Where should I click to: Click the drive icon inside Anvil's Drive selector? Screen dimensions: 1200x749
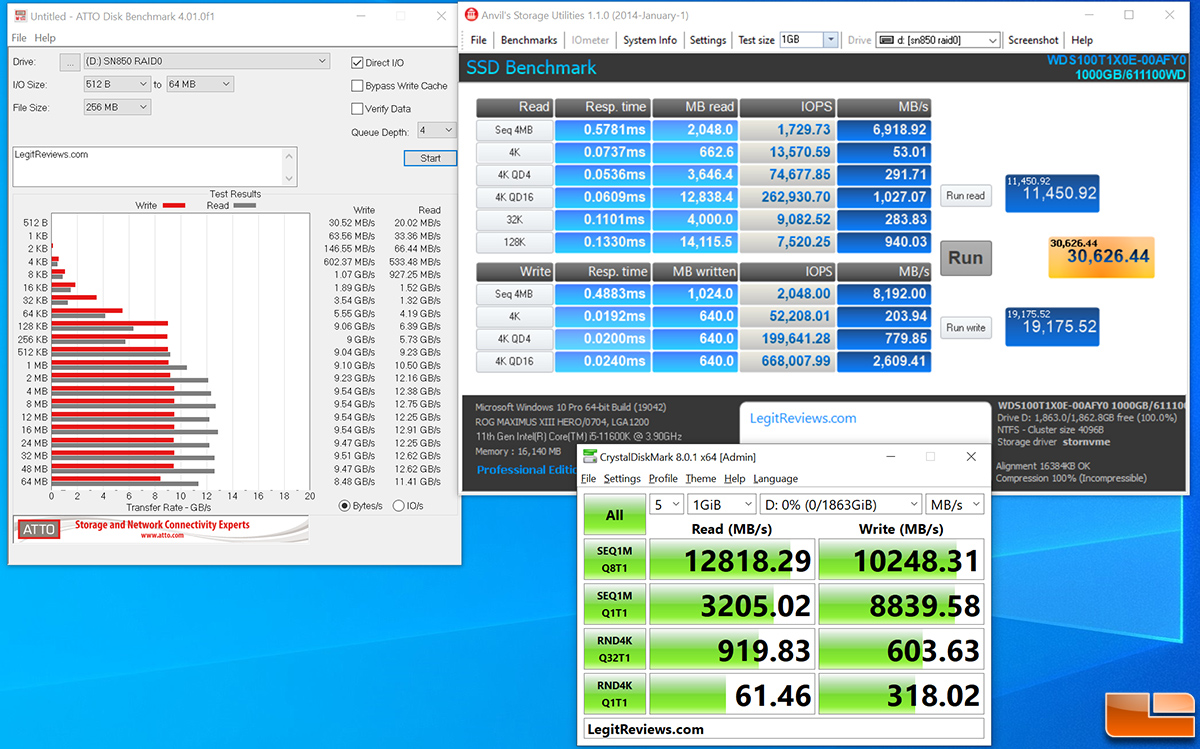(884, 40)
